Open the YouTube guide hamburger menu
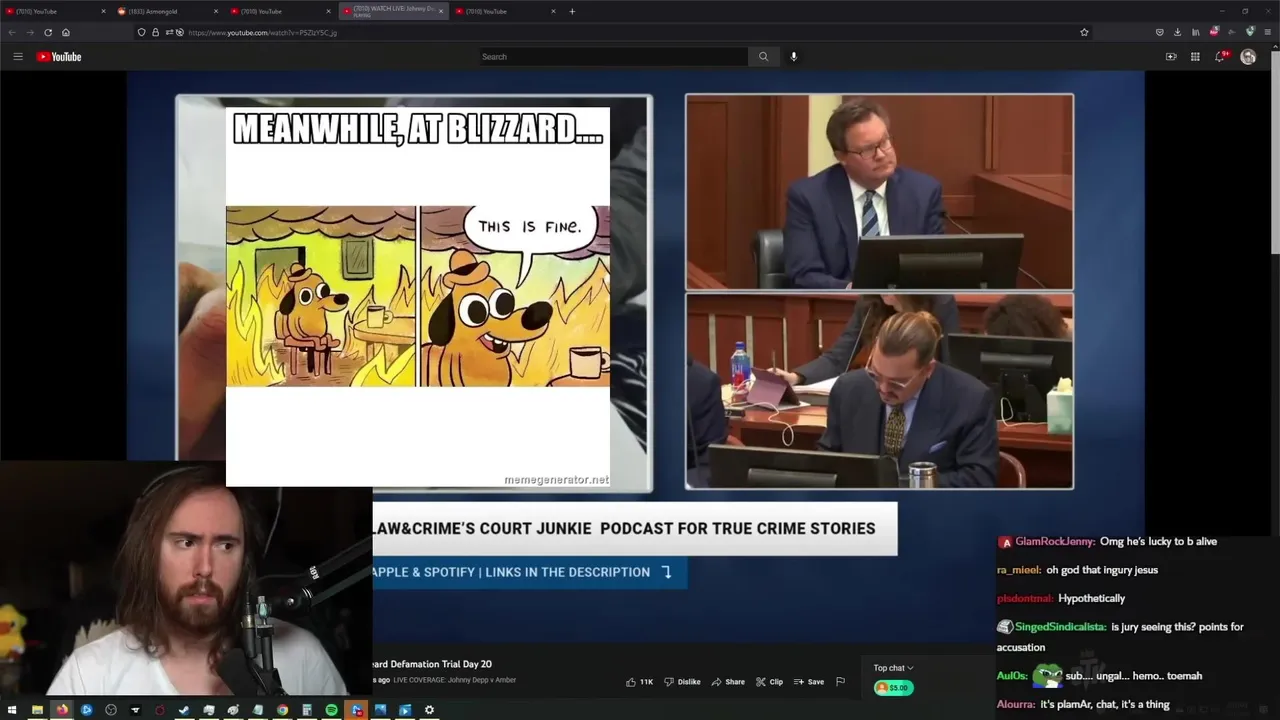This screenshot has width=1280, height=720. click(x=17, y=57)
